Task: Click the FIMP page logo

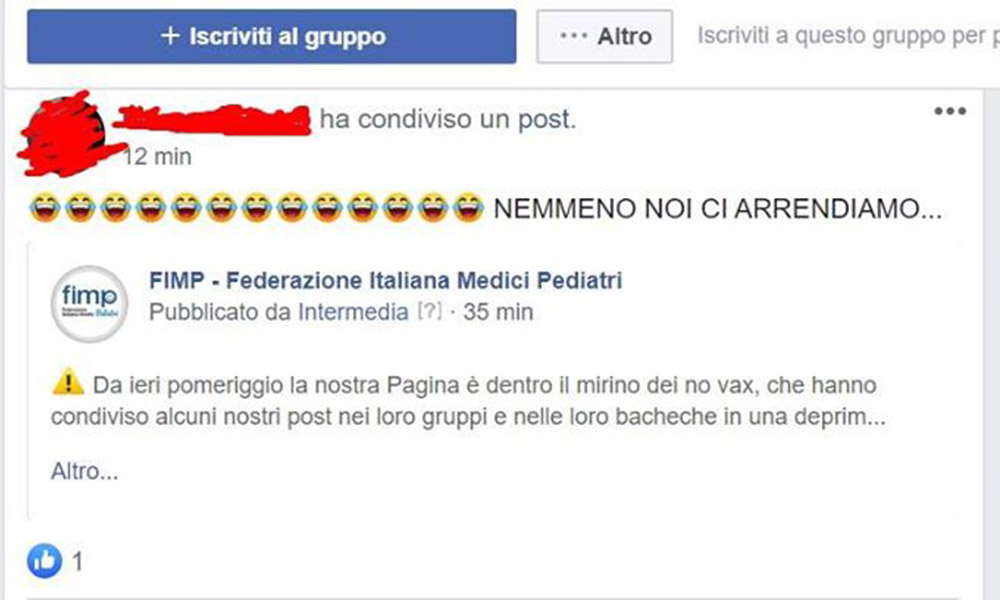Action: pyautogui.click(x=89, y=304)
